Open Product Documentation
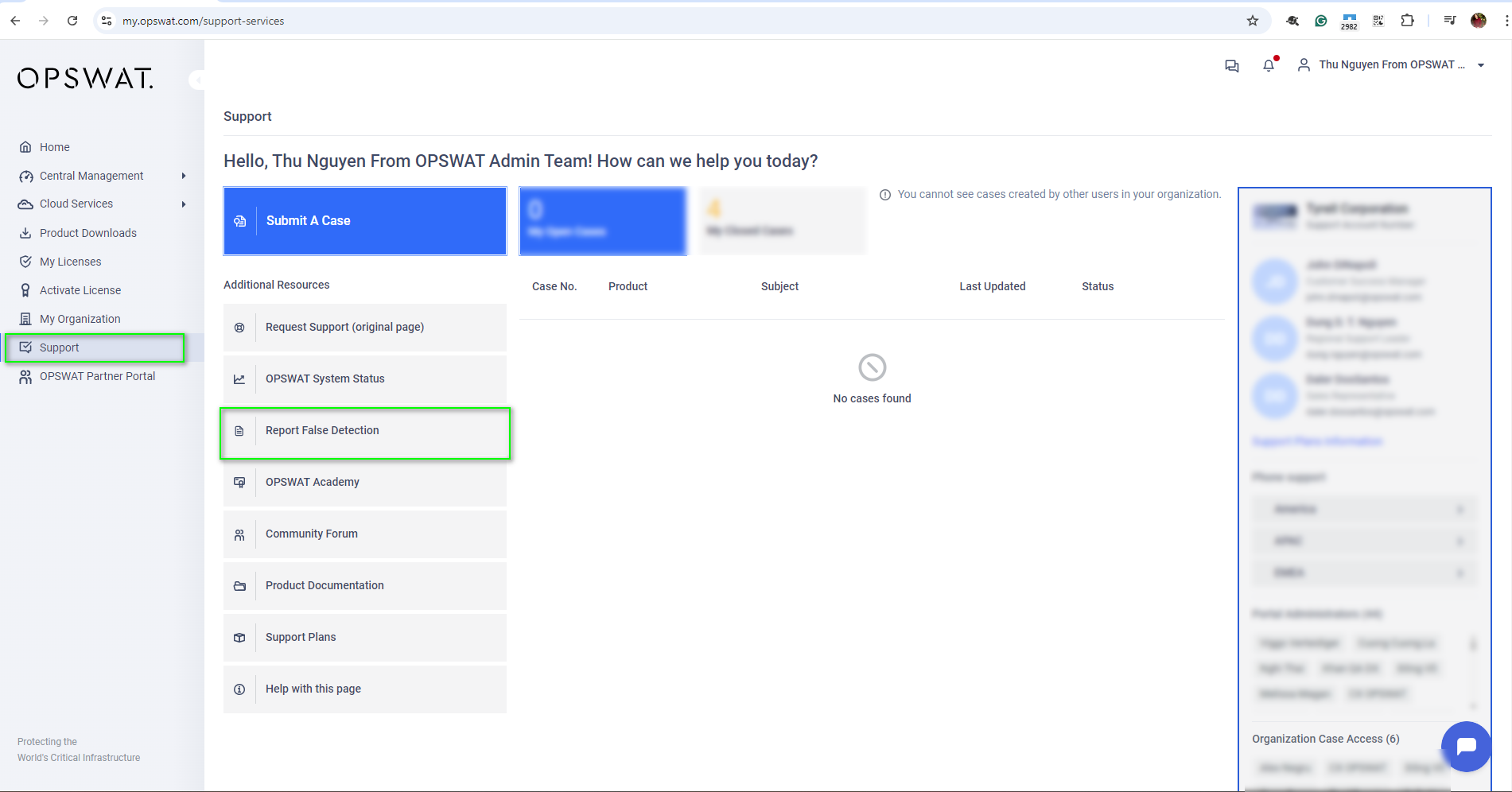This screenshot has width=1512, height=792. tap(365, 585)
